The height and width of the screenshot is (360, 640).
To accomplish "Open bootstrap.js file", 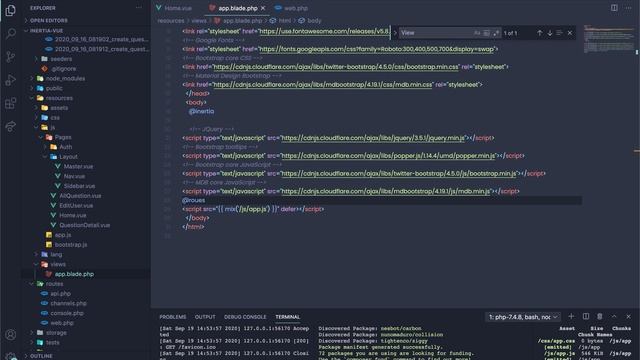I will [71, 244].
